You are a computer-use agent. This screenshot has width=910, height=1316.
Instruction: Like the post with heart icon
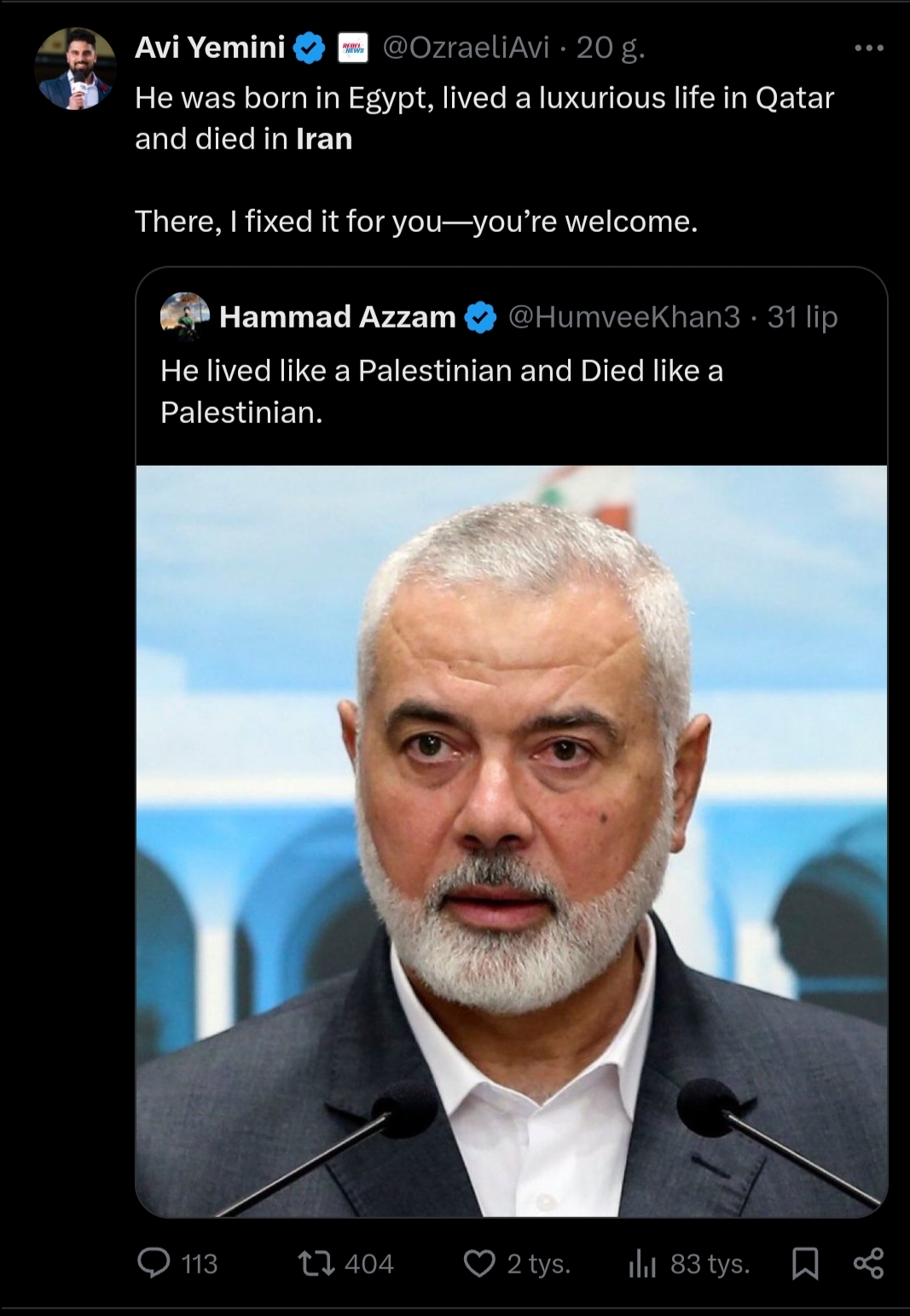coord(478,1262)
